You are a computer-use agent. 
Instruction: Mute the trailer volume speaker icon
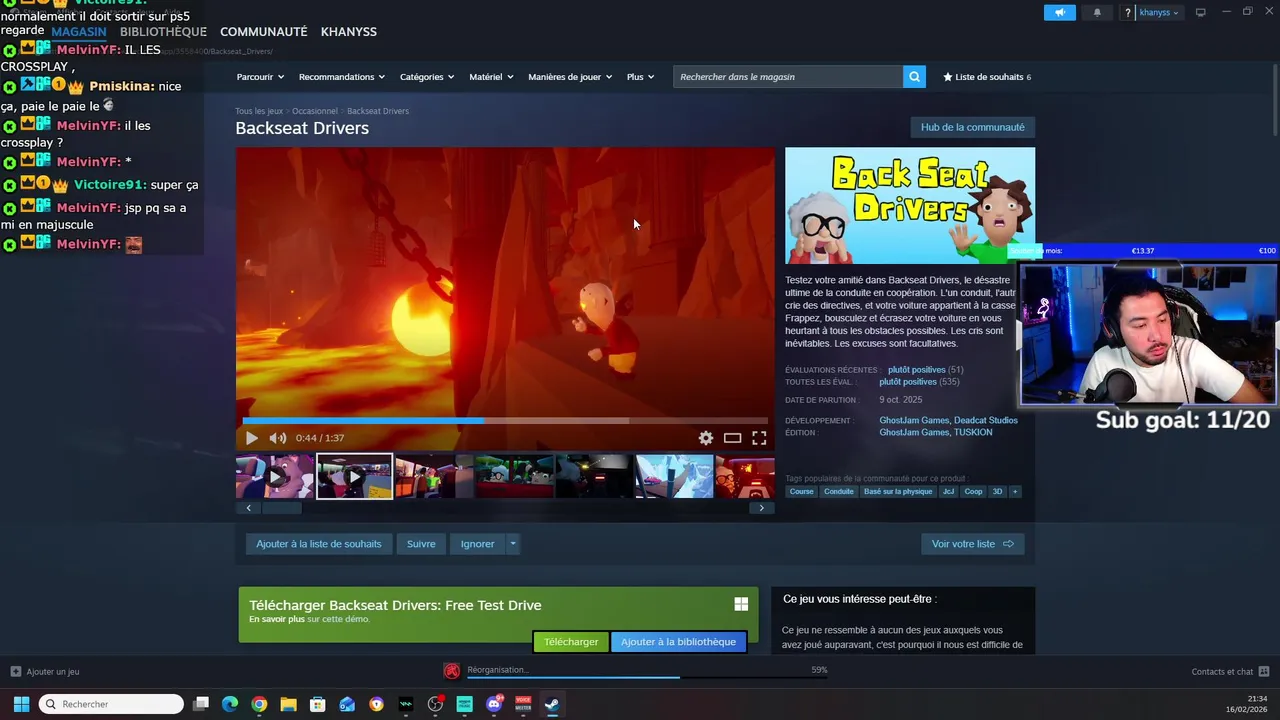click(x=278, y=438)
